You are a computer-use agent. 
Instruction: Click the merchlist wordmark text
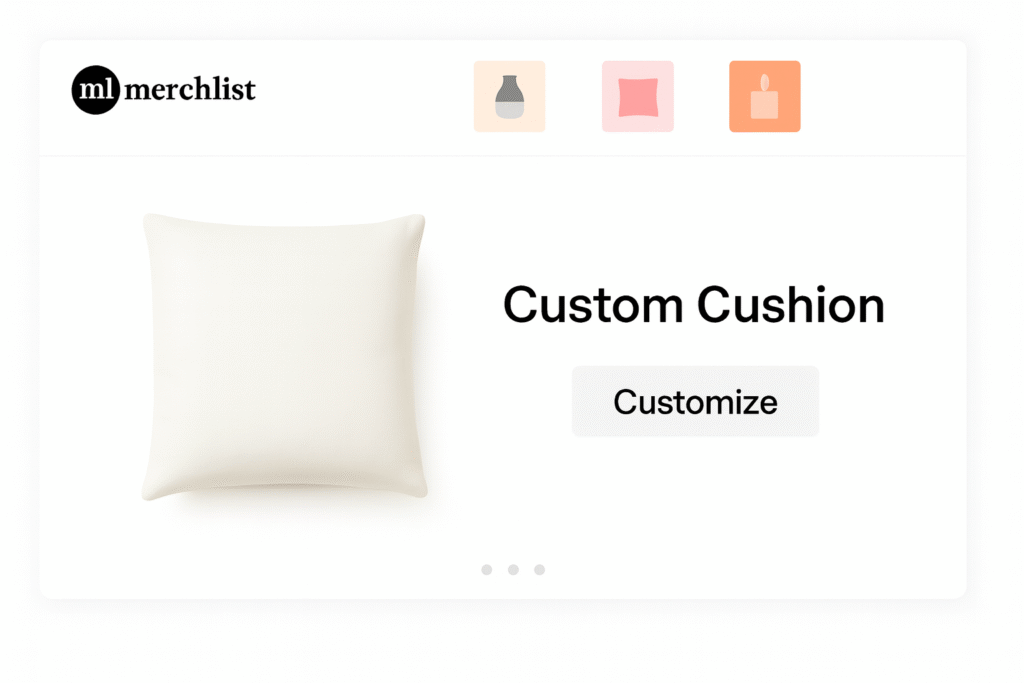coord(190,90)
